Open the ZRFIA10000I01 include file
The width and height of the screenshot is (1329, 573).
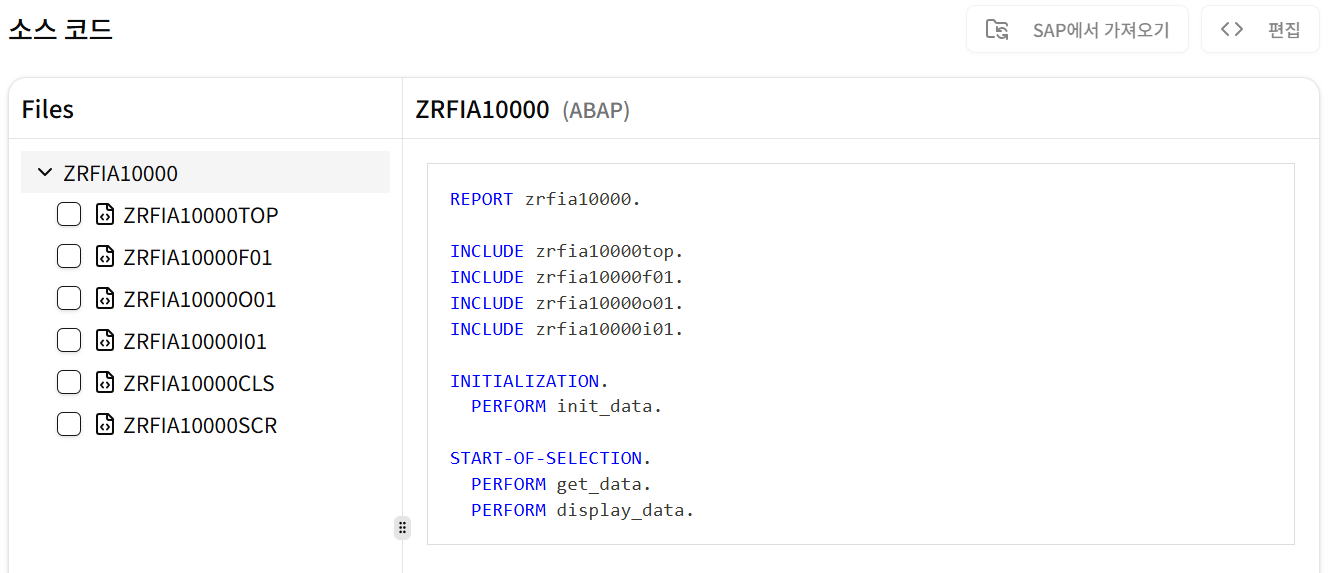point(195,341)
